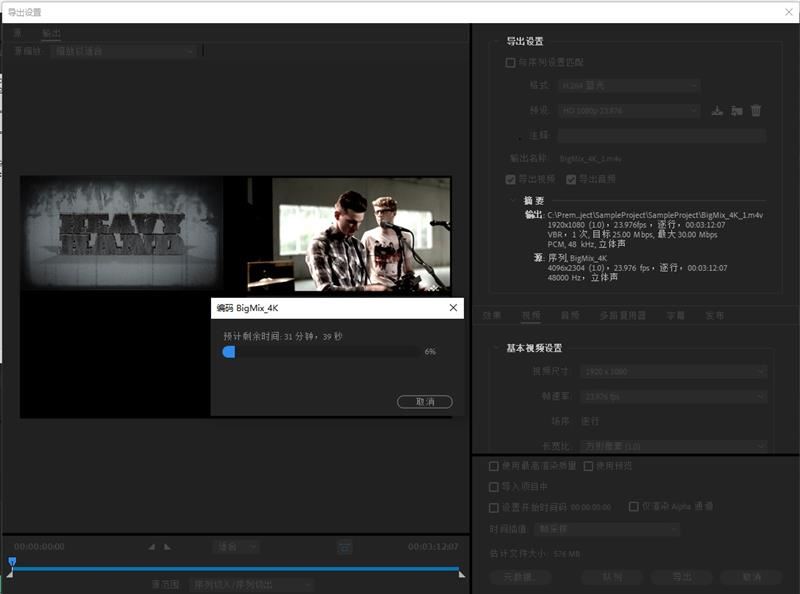Collapse the 基本视频设置 section
Image resolution: width=800 pixels, height=594 pixels.
click(x=496, y=348)
